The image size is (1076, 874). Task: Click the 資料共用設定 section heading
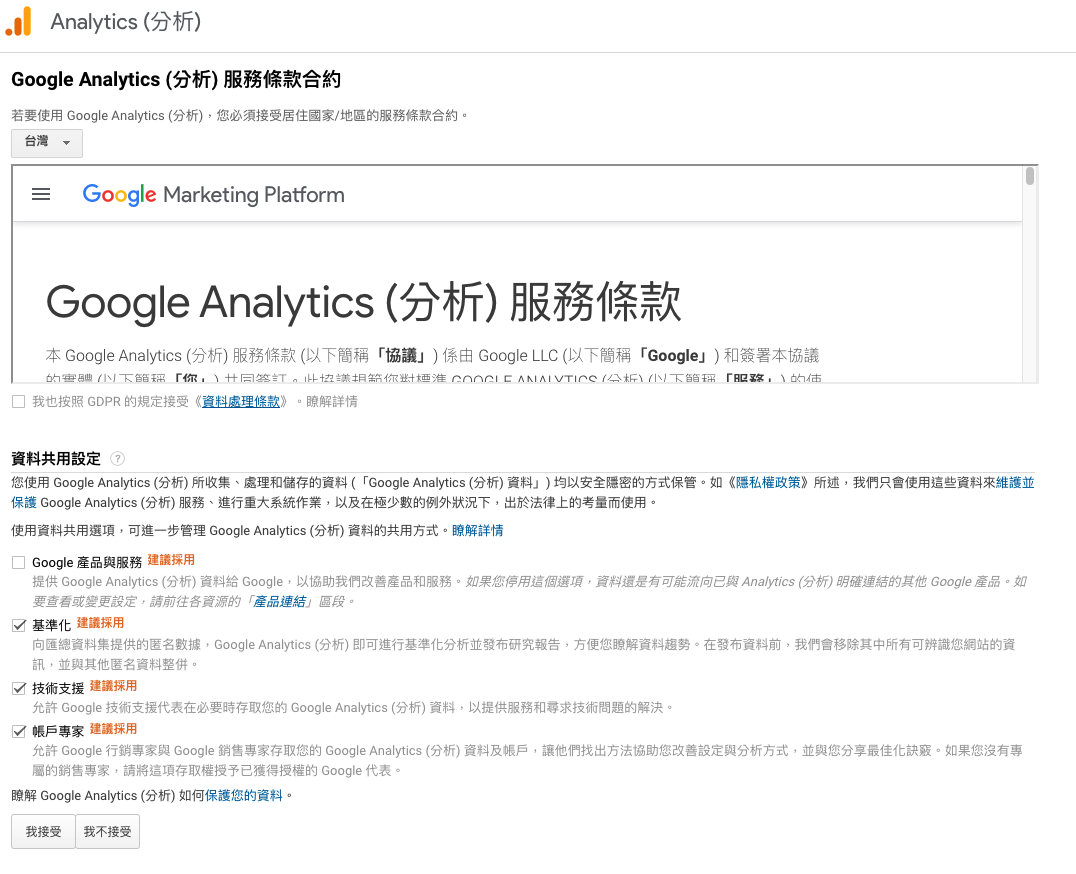coord(56,459)
